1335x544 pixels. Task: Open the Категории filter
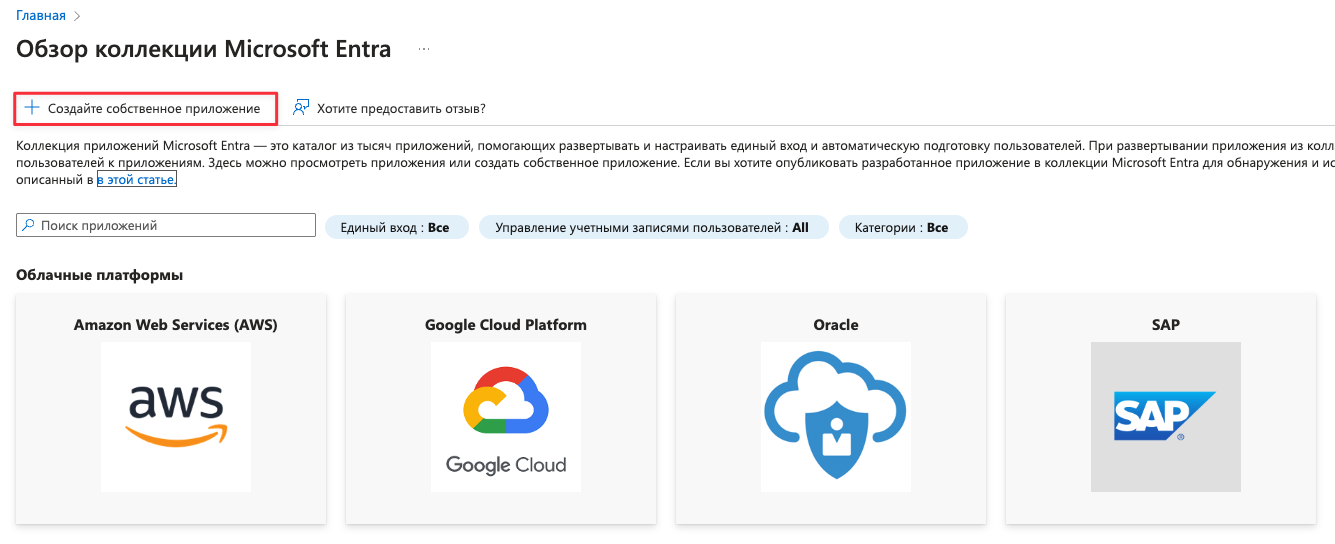click(x=902, y=228)
